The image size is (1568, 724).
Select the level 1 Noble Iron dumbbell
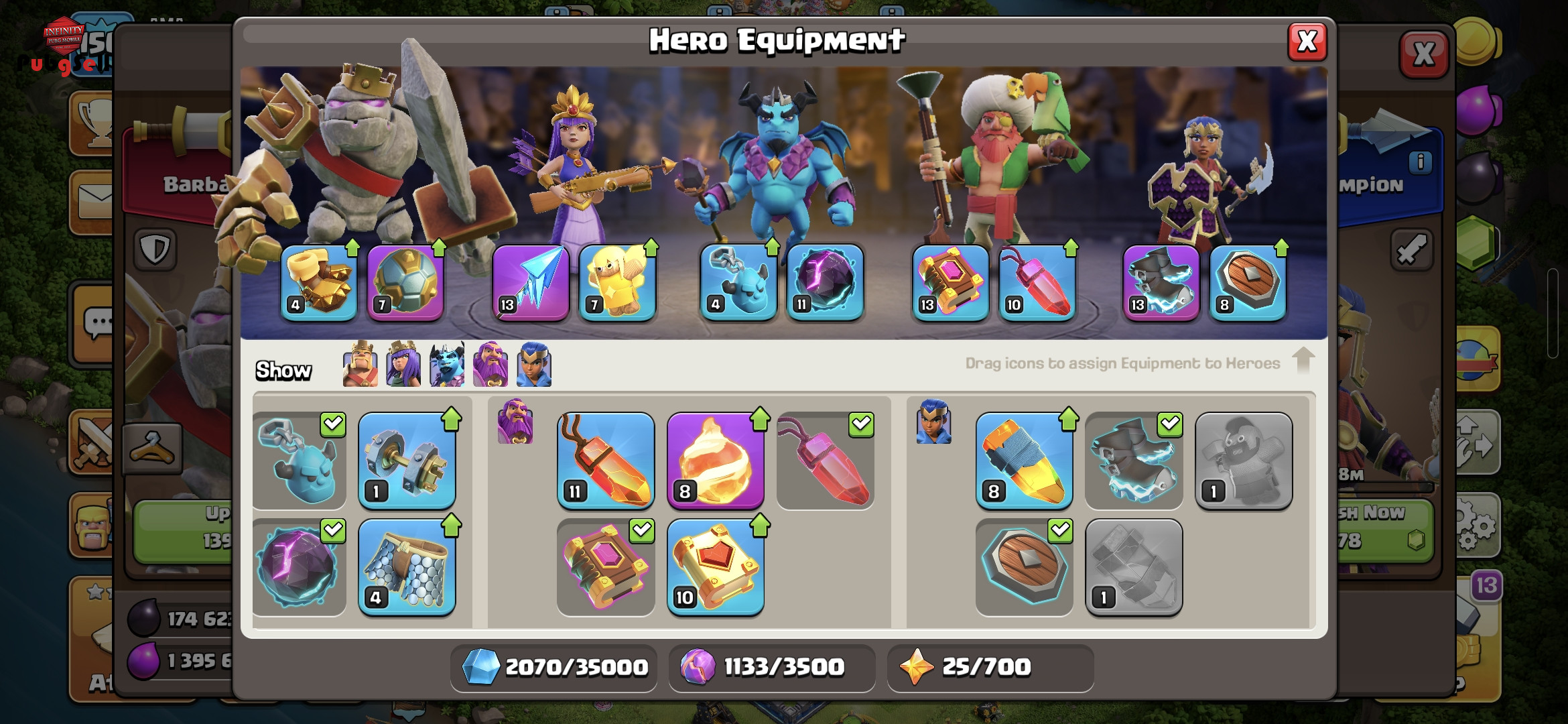pyautogui.click(x=407, y=461)
